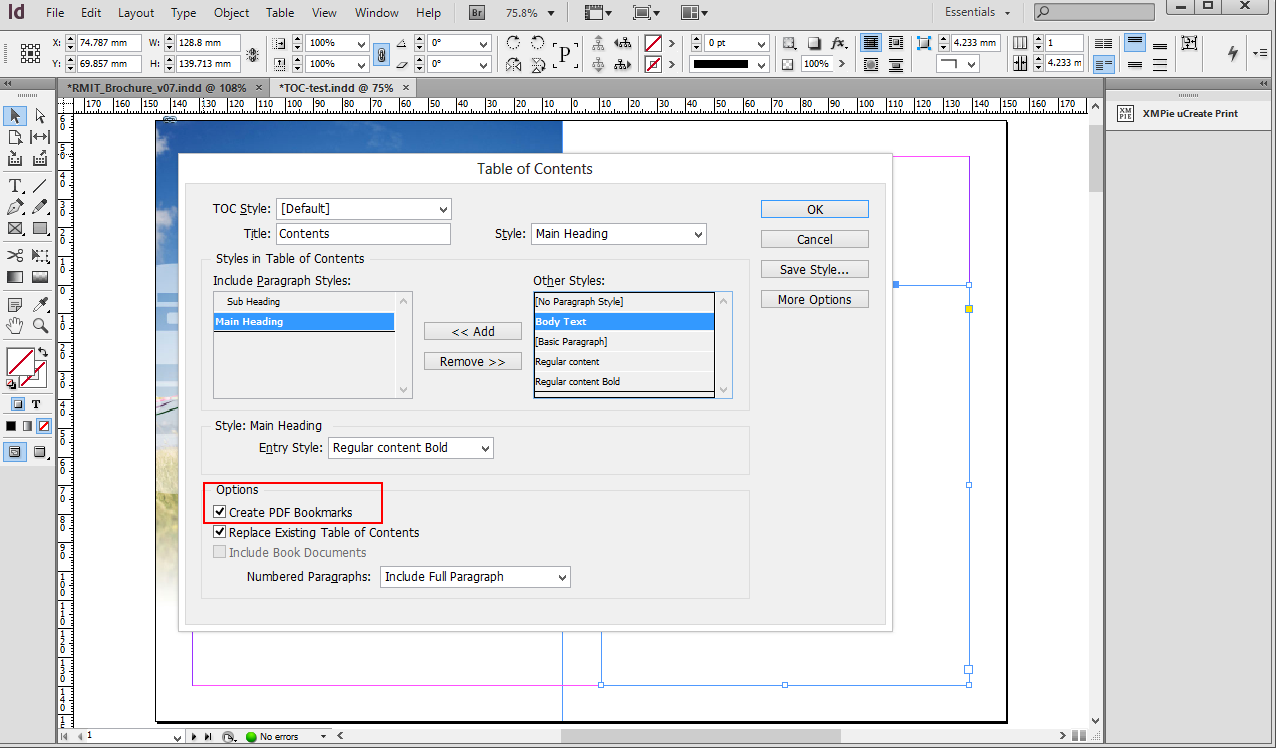Select the Type tool

14,185
